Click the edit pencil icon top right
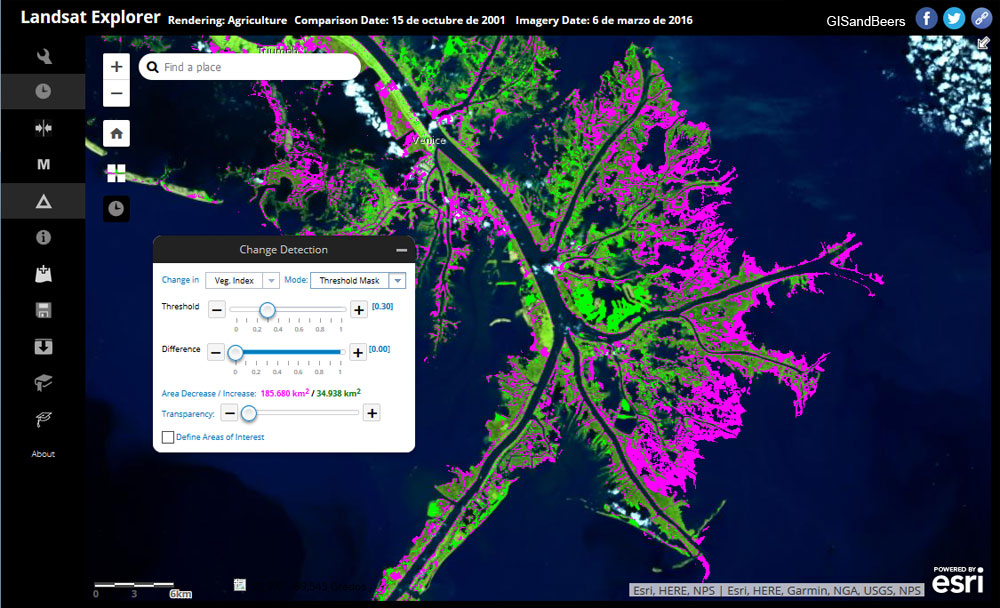Screen dimensions: 1000x608 coord(983,43)
